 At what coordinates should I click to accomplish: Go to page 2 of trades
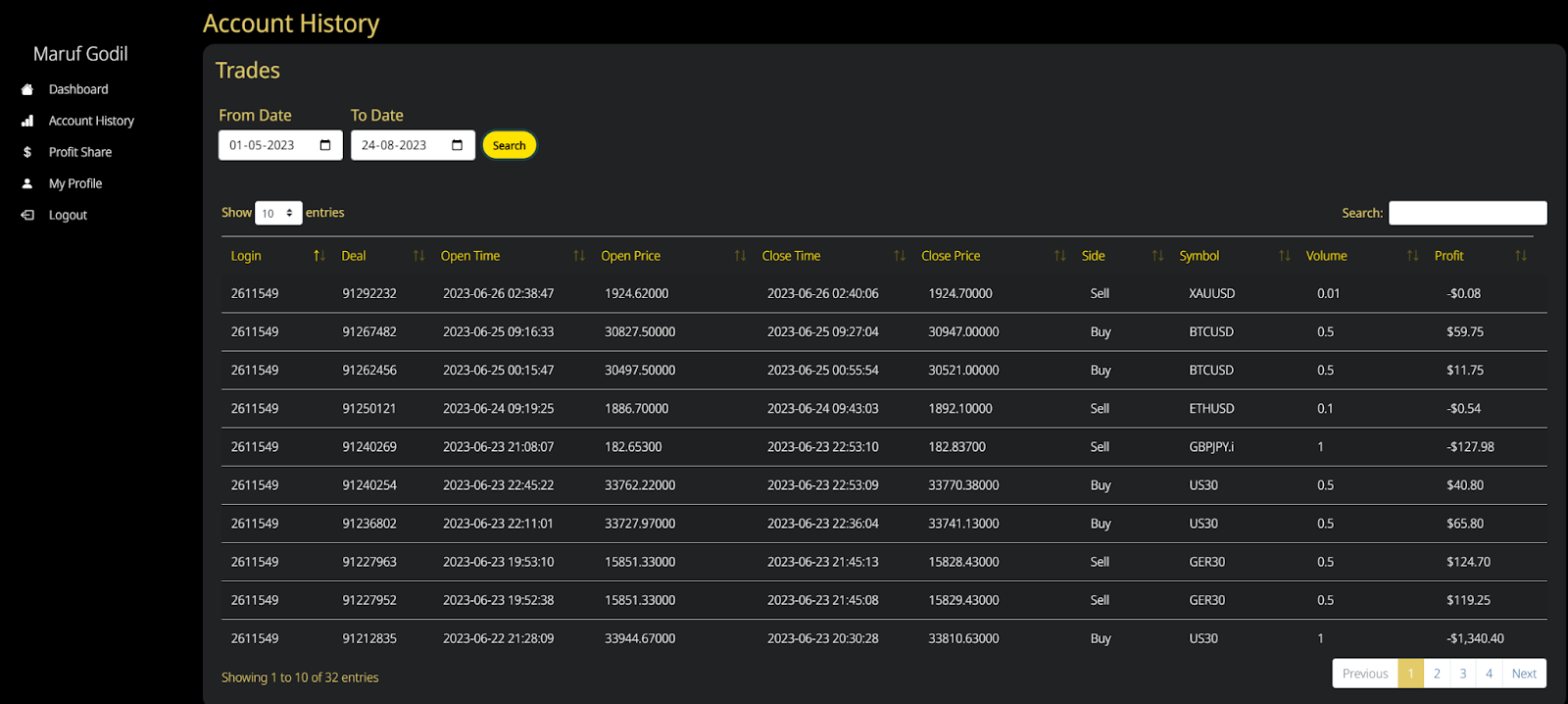[1437, 674]
